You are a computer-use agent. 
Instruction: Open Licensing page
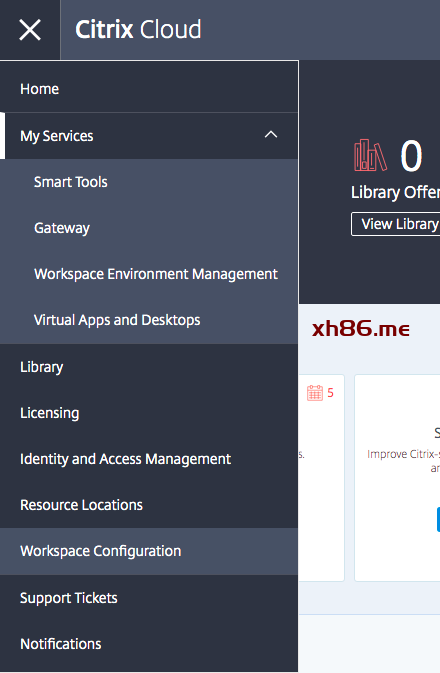[149, 413]
